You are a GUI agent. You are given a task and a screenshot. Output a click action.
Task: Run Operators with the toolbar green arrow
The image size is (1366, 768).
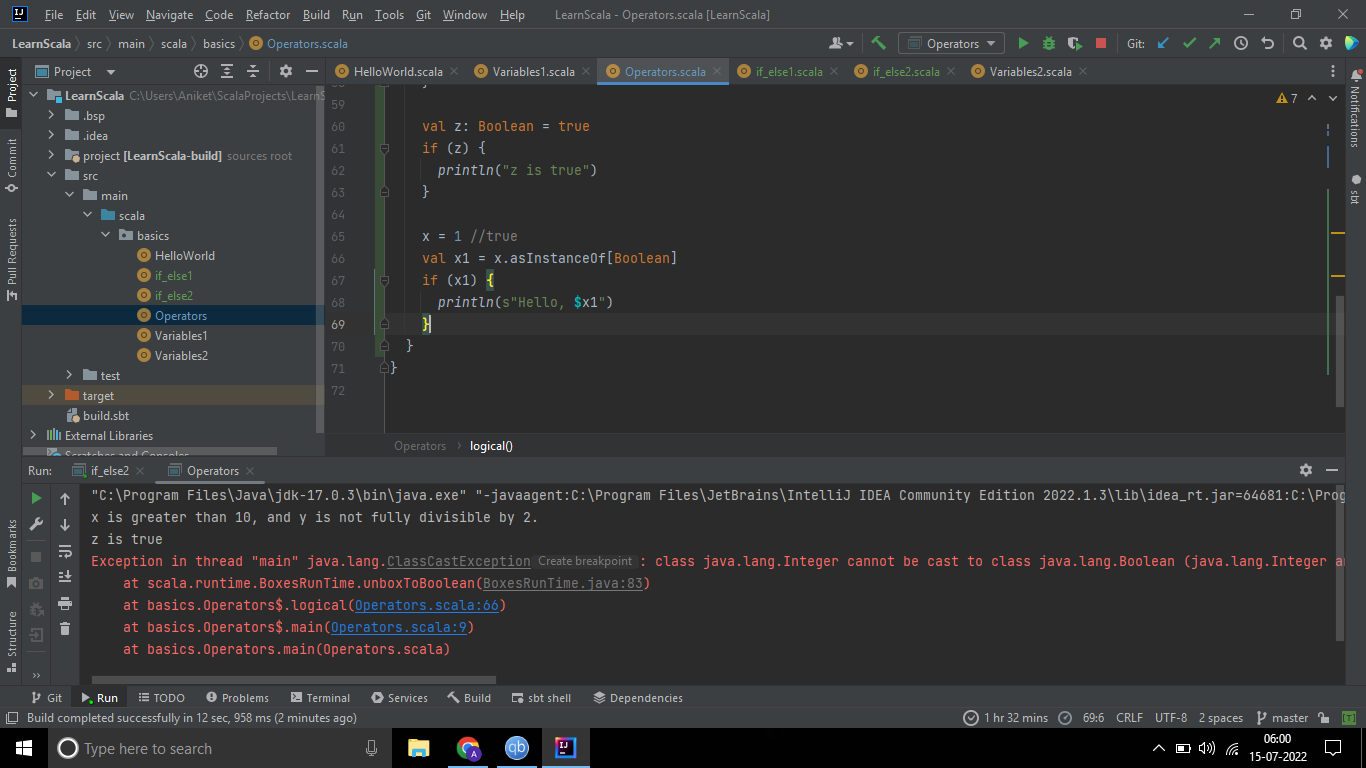(1022, 43)
